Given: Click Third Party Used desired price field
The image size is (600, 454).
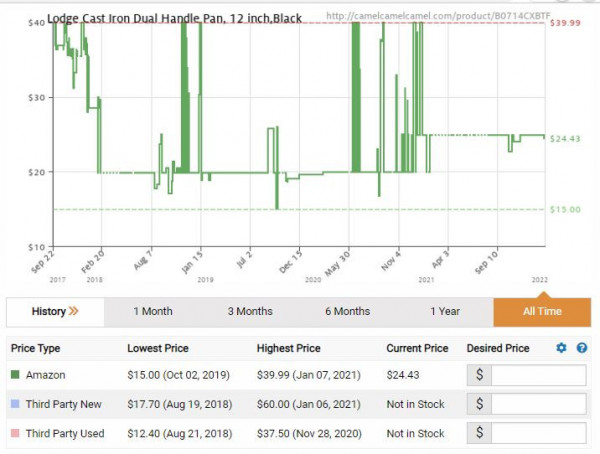Looking at the screenshot, I should click(x=538, y=433).
